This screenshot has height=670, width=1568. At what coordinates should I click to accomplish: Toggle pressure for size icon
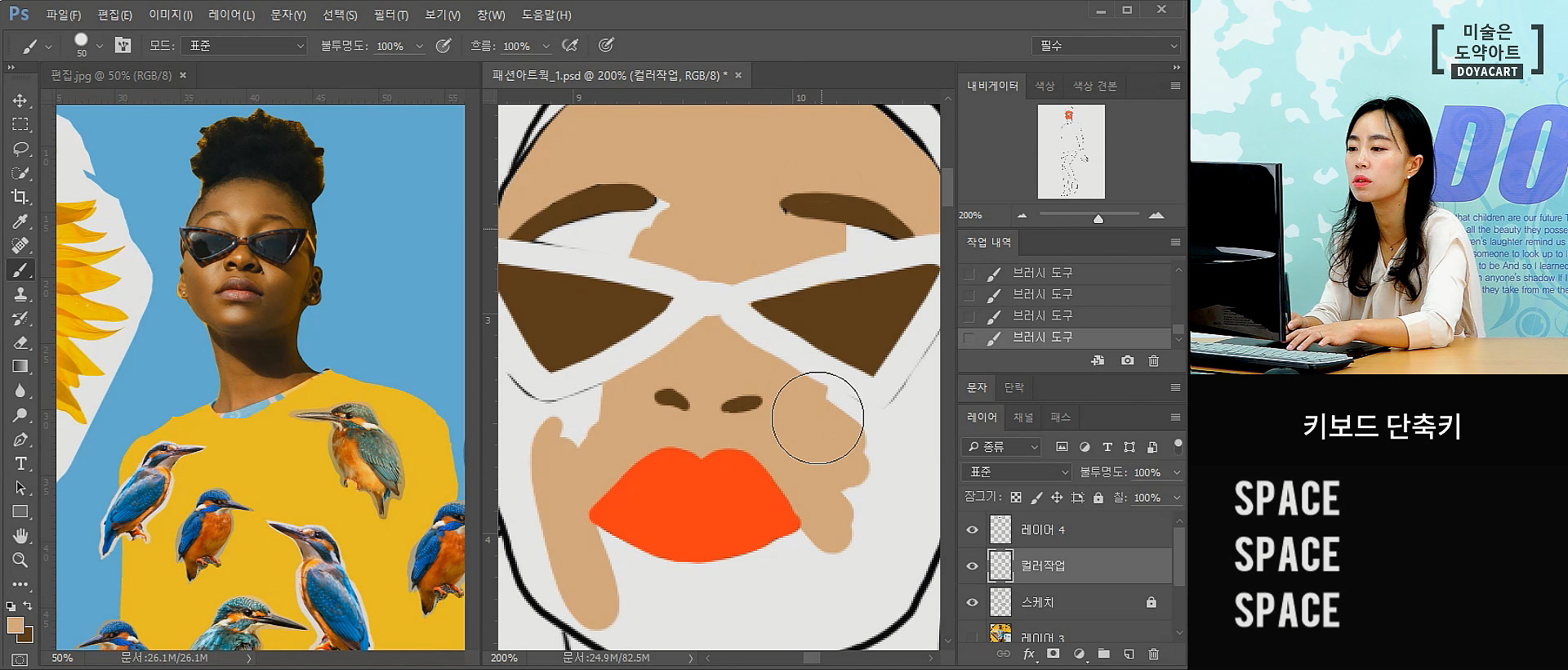[606, 45]
